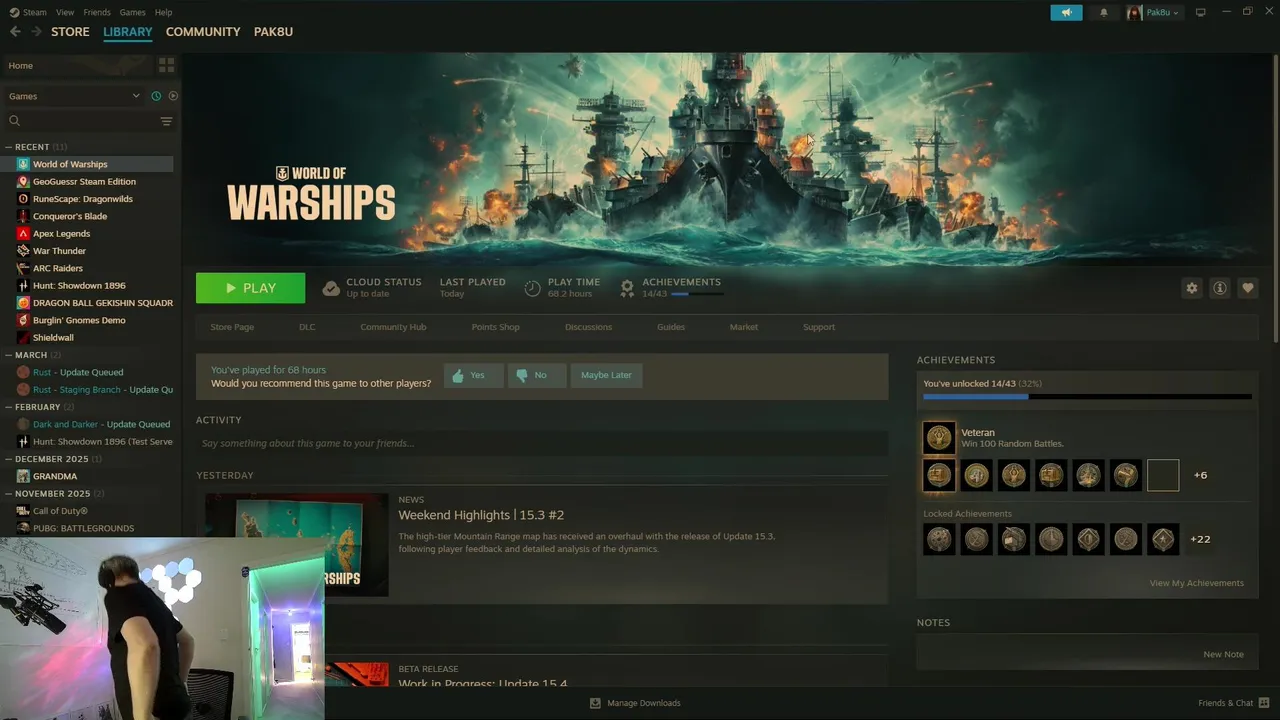Collapse the RECENT group
The height and width of the screenshot is (720, 1280).
[x=32, y=147]
